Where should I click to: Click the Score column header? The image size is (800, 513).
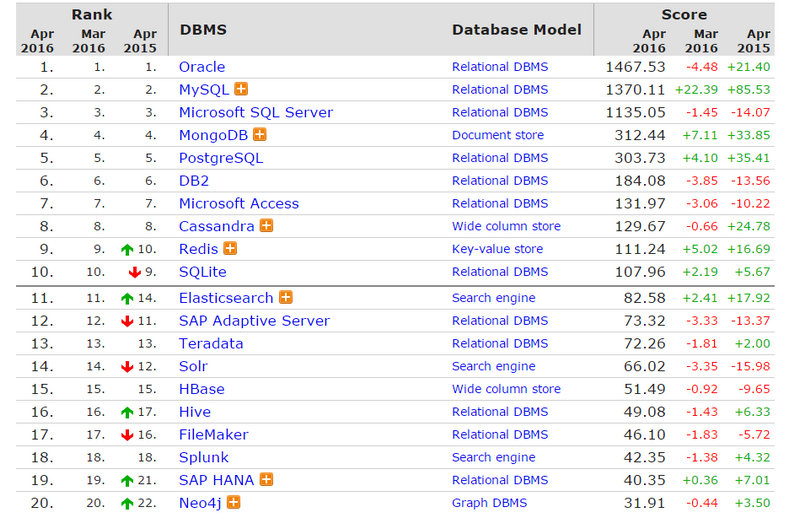tap(684, 14)
